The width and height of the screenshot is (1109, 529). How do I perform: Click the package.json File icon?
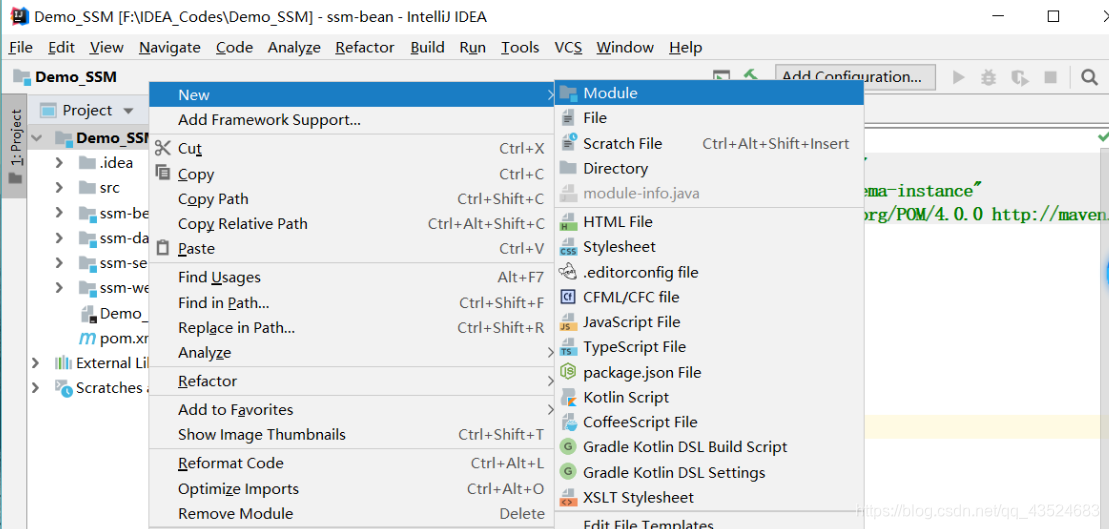pos(568,372)
